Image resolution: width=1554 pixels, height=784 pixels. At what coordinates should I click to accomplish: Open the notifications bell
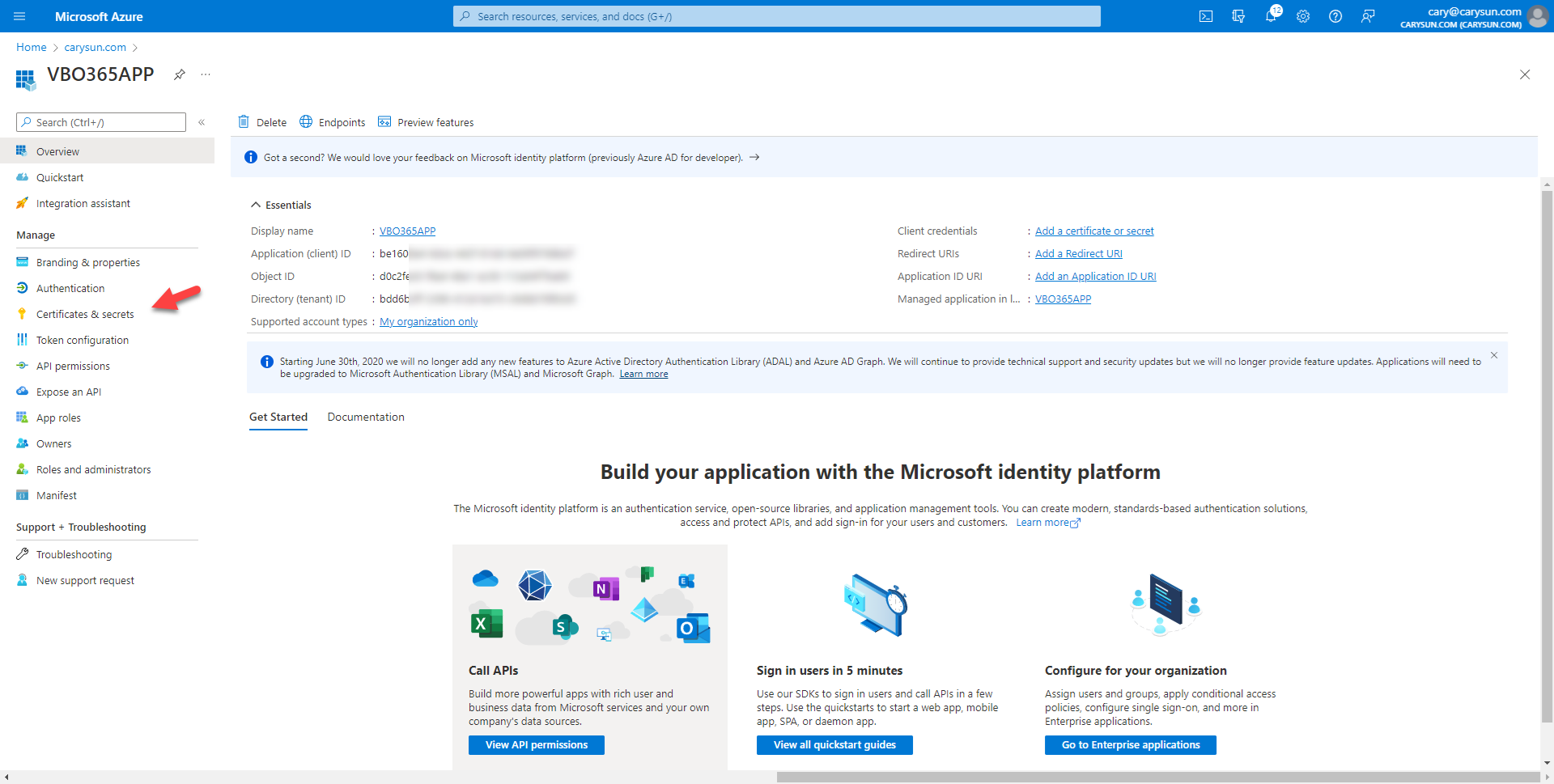pyautogui.click(x=1271, y=16)
